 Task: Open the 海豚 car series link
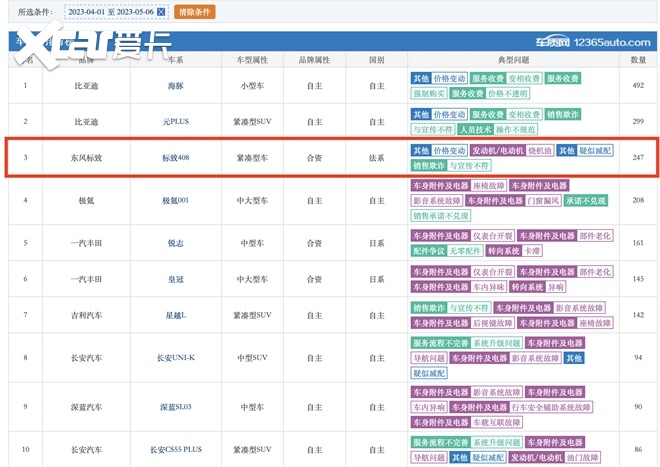click(175, 86)
